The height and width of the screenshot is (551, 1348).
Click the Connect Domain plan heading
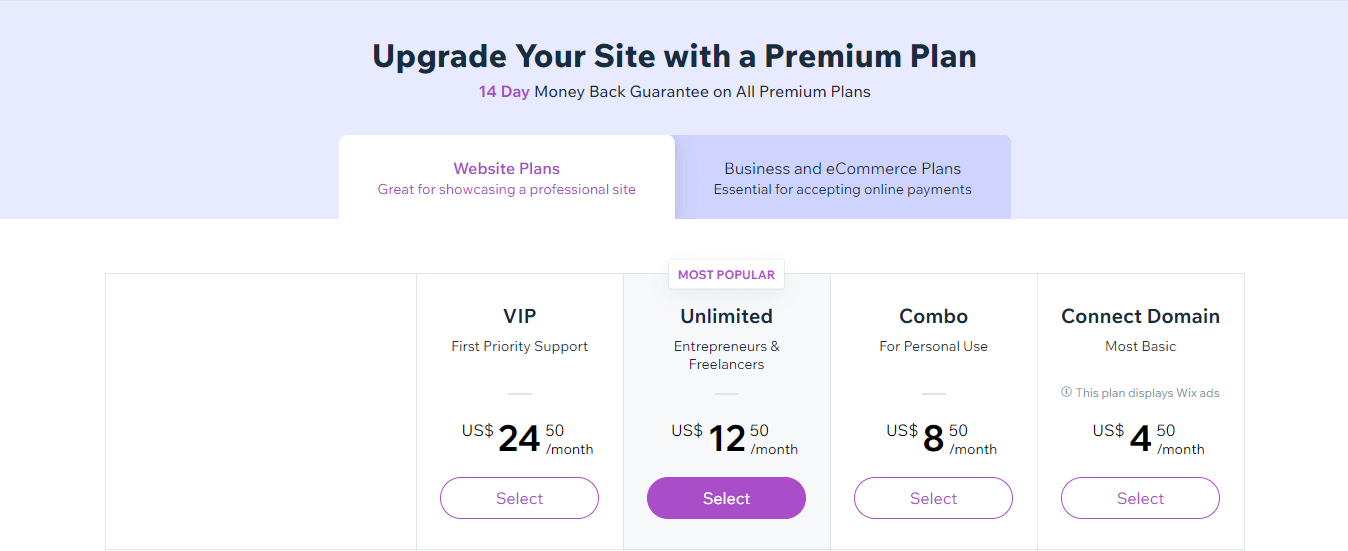click(1140, 316)
